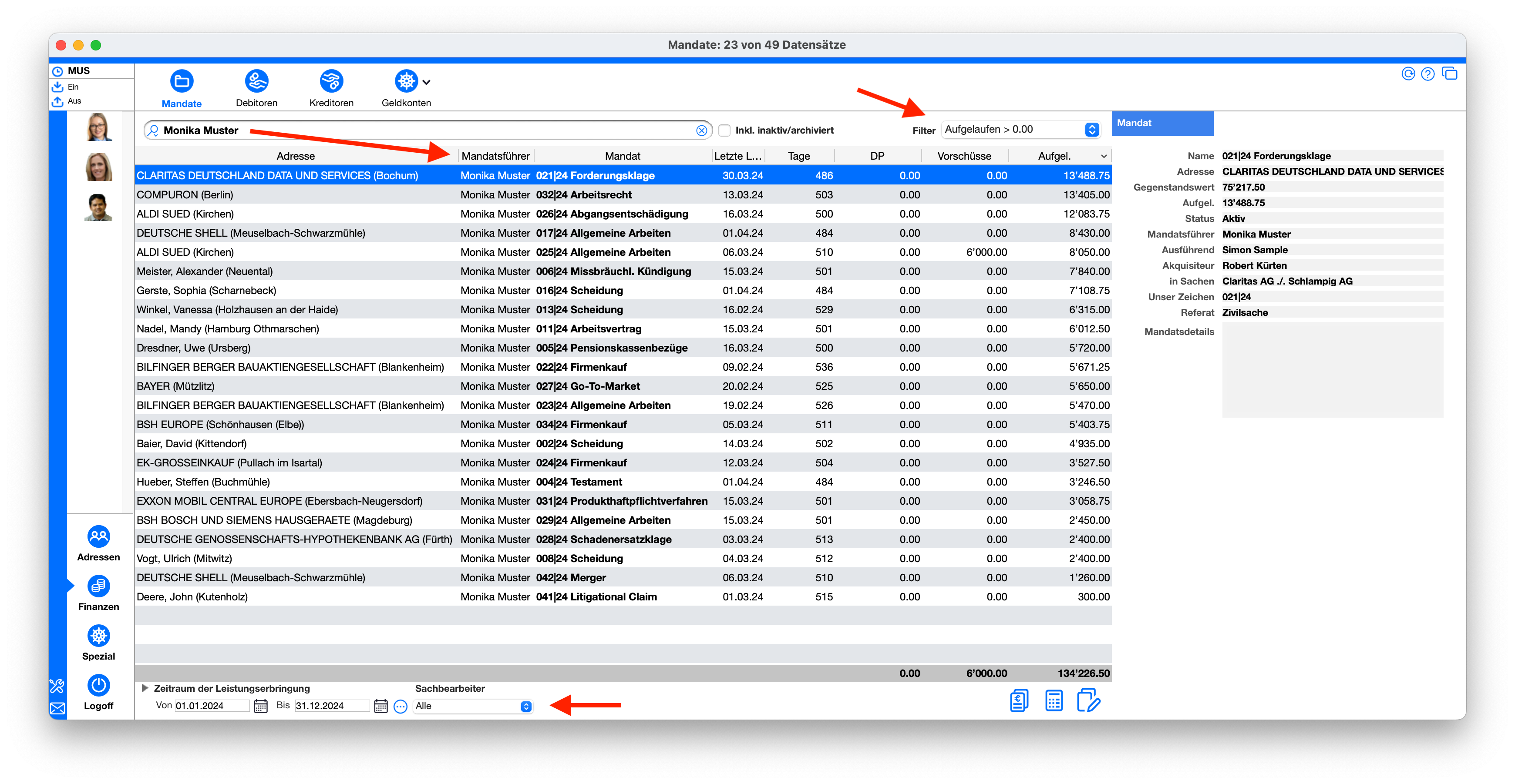Toggle Inkl. inaktiv/archiviert checkbox
This screenshot has width=1515, height=784.
724,131
